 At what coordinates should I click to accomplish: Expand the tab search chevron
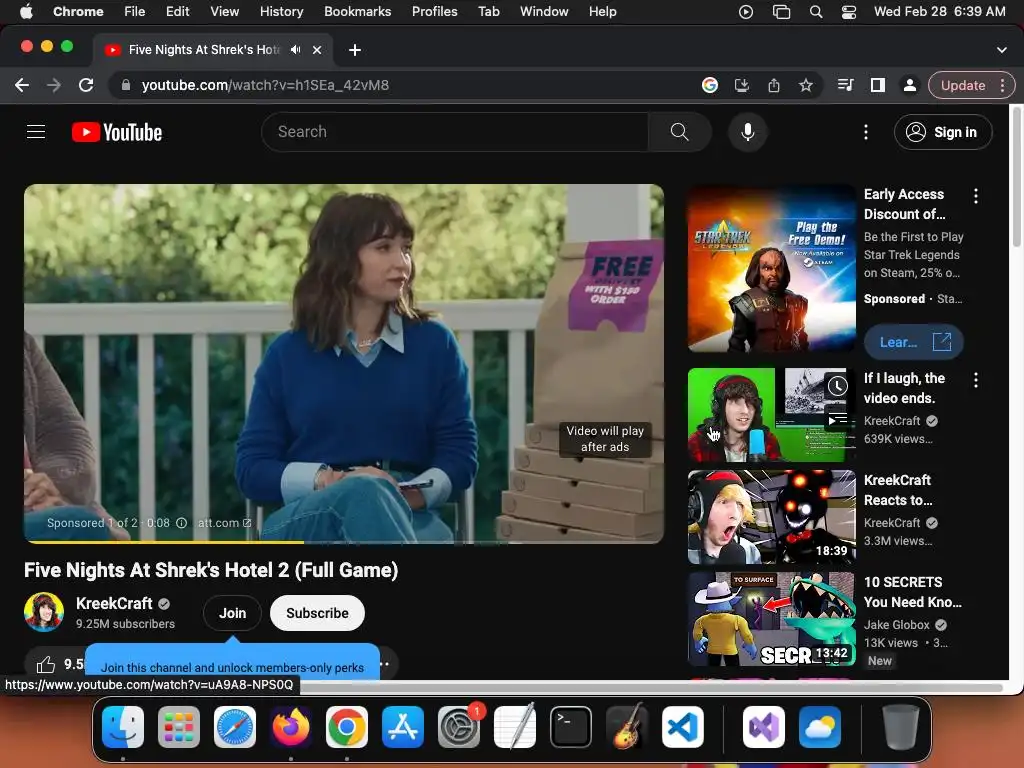click(x=1002, y=50)
